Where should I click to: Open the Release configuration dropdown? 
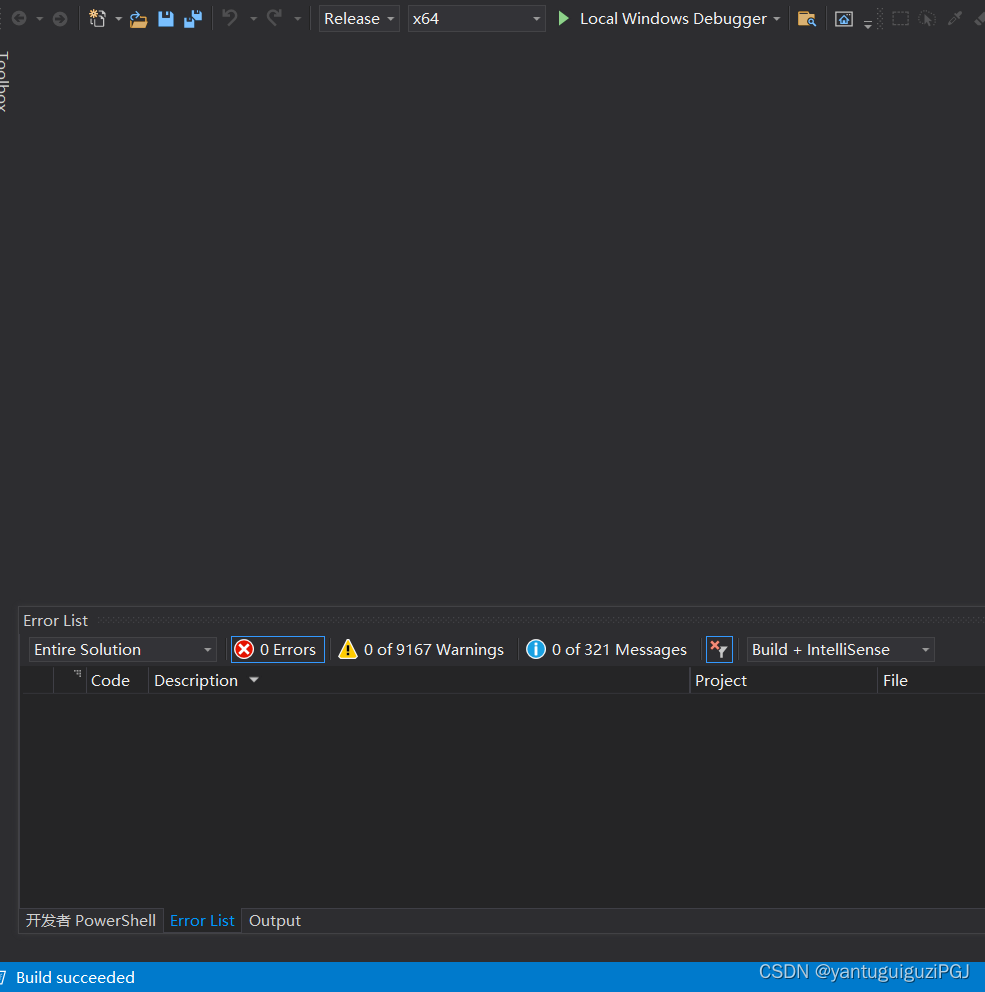coord(358,18)
